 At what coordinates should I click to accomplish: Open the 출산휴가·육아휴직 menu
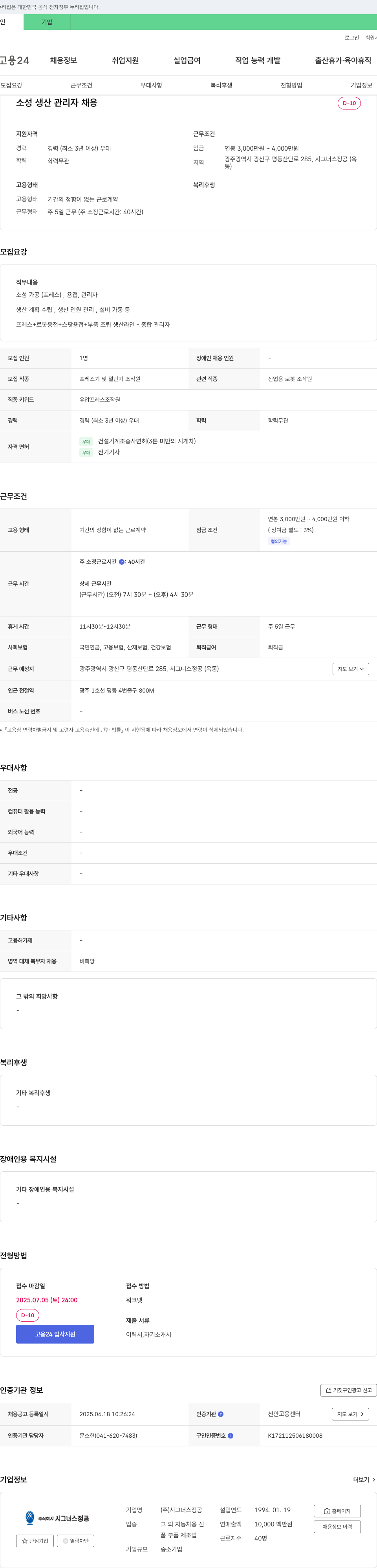point(343,60)
